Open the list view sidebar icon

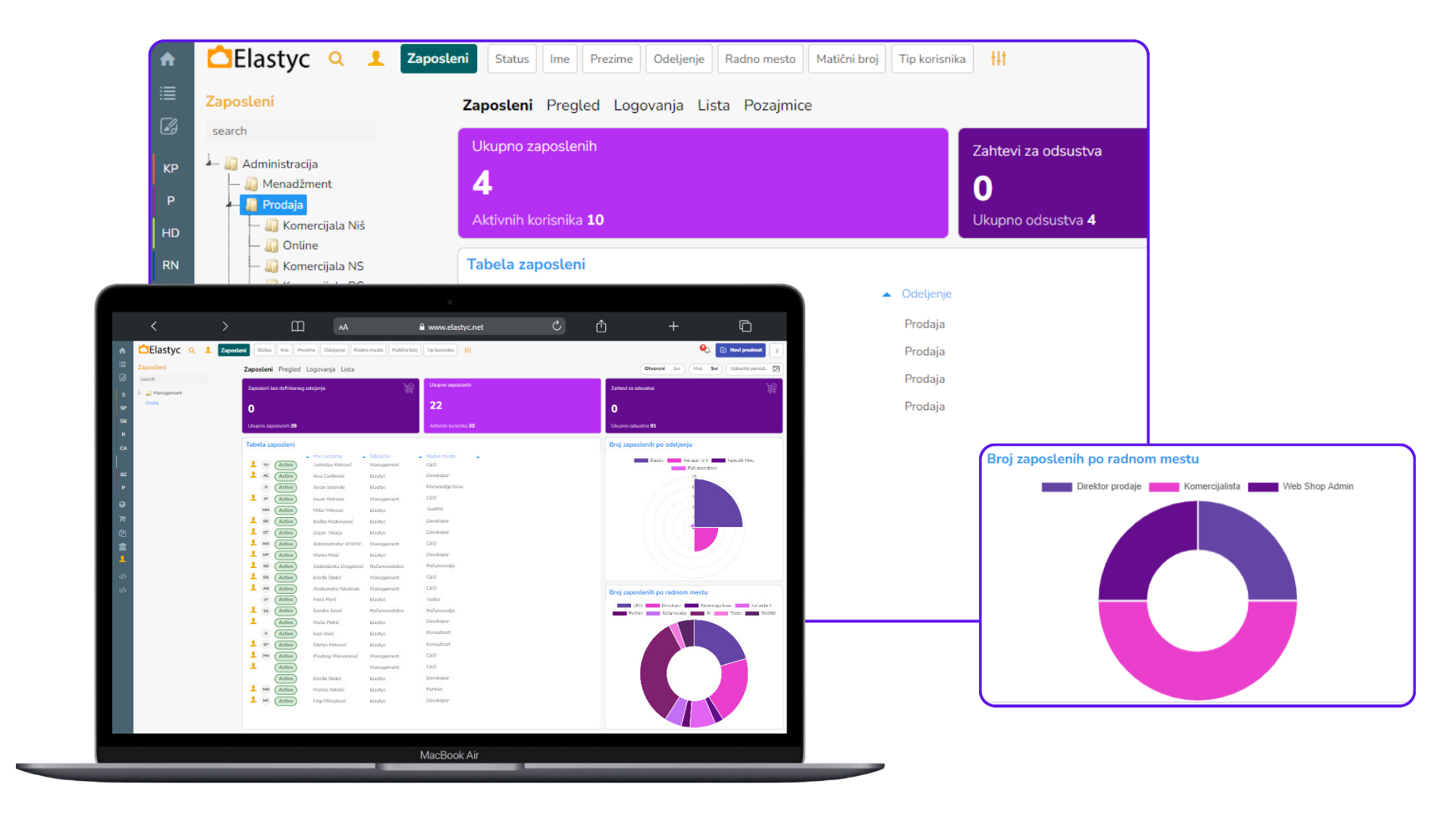168,93
